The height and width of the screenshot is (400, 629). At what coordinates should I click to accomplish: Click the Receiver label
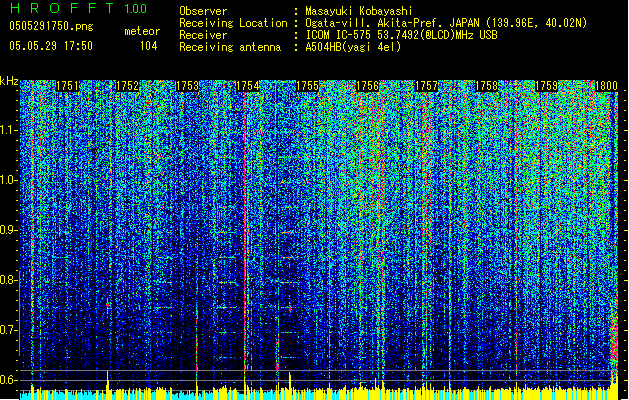pyautogui.click(x=203, y=35)
